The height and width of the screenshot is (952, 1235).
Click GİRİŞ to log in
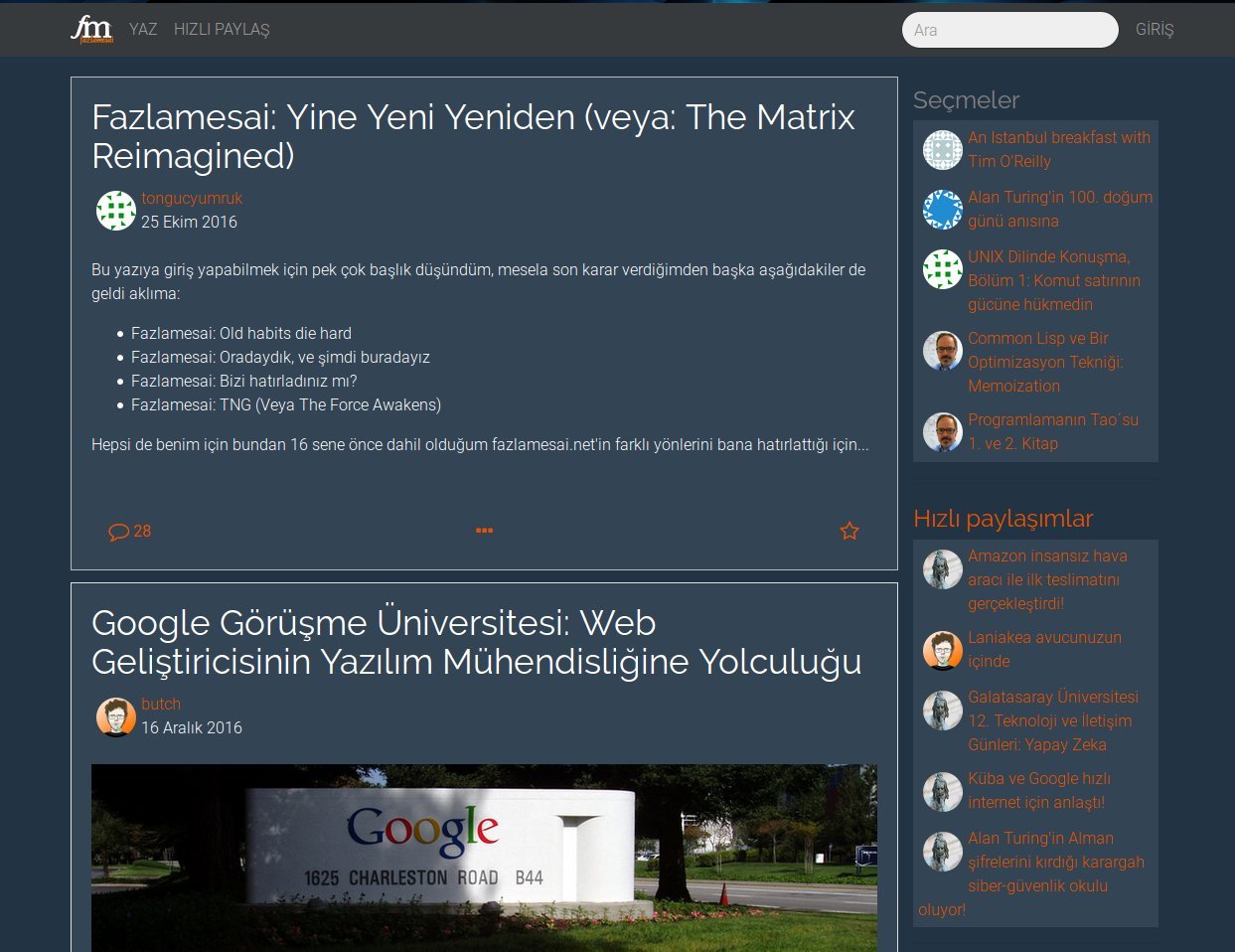pyautogui.click(x=1155, y=30)
